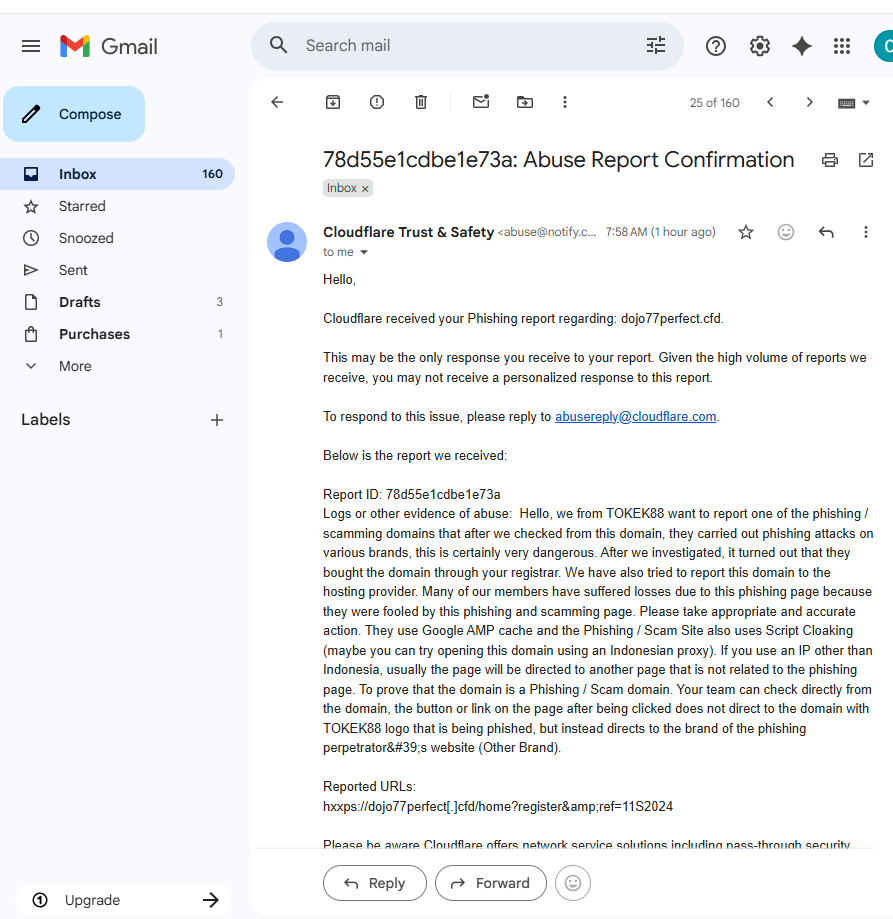Click sender name Cloudflare Trust & Safety

click(408, 232)
